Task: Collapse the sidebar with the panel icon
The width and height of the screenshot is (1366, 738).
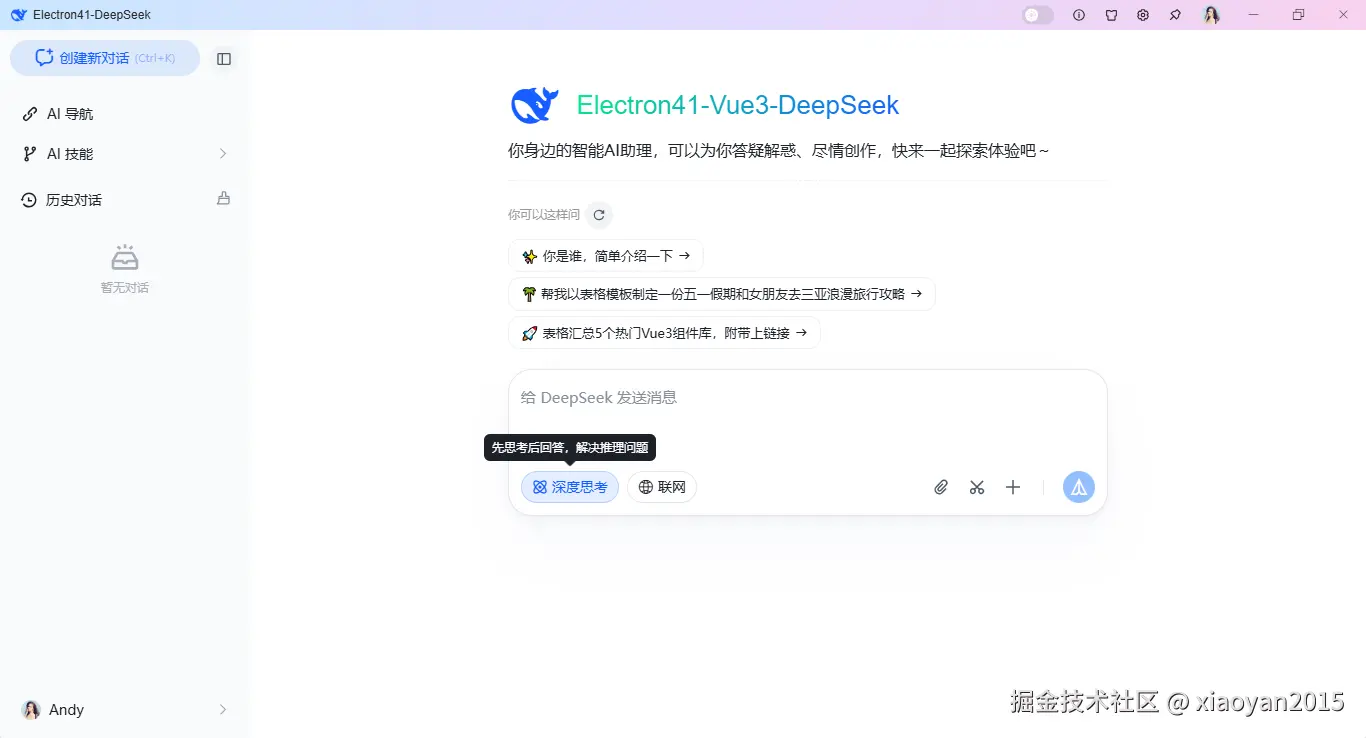Action: tap(224, 58)
